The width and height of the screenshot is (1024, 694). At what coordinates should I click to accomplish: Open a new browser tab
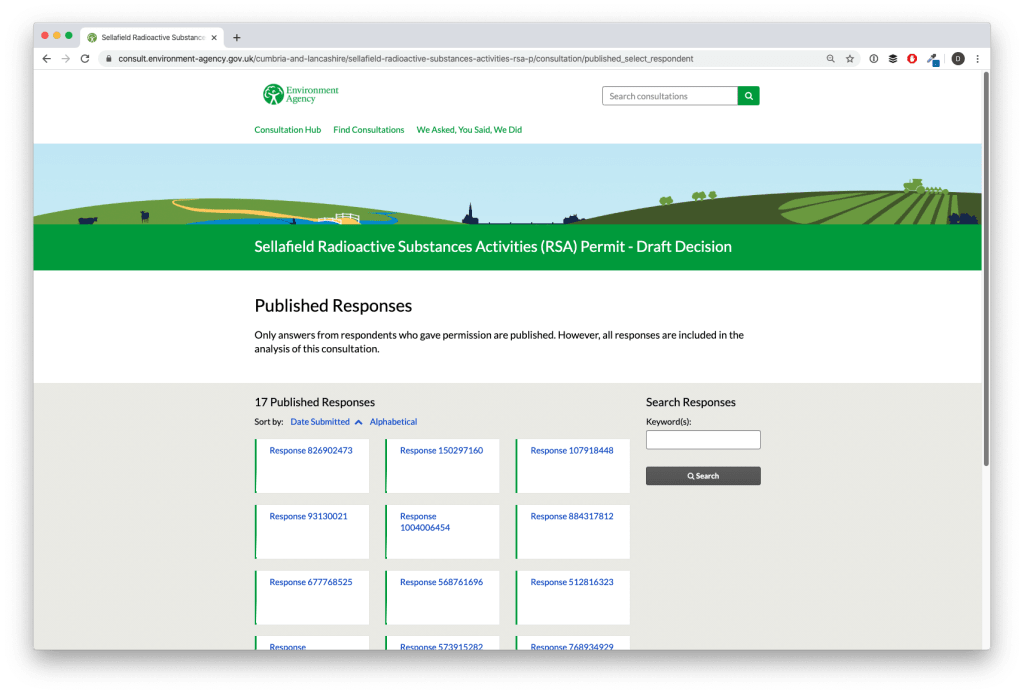point(236,38)
